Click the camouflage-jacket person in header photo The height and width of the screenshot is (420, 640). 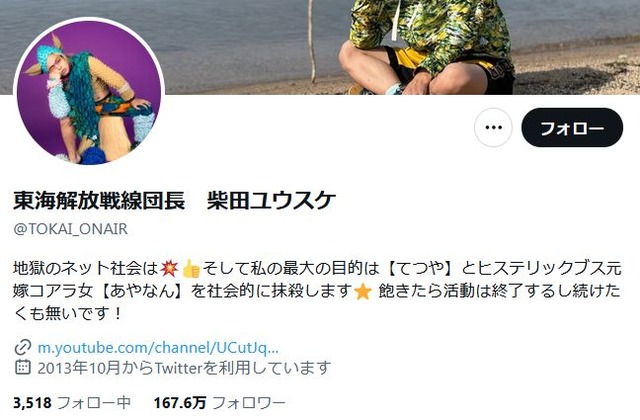click(429, 47)
